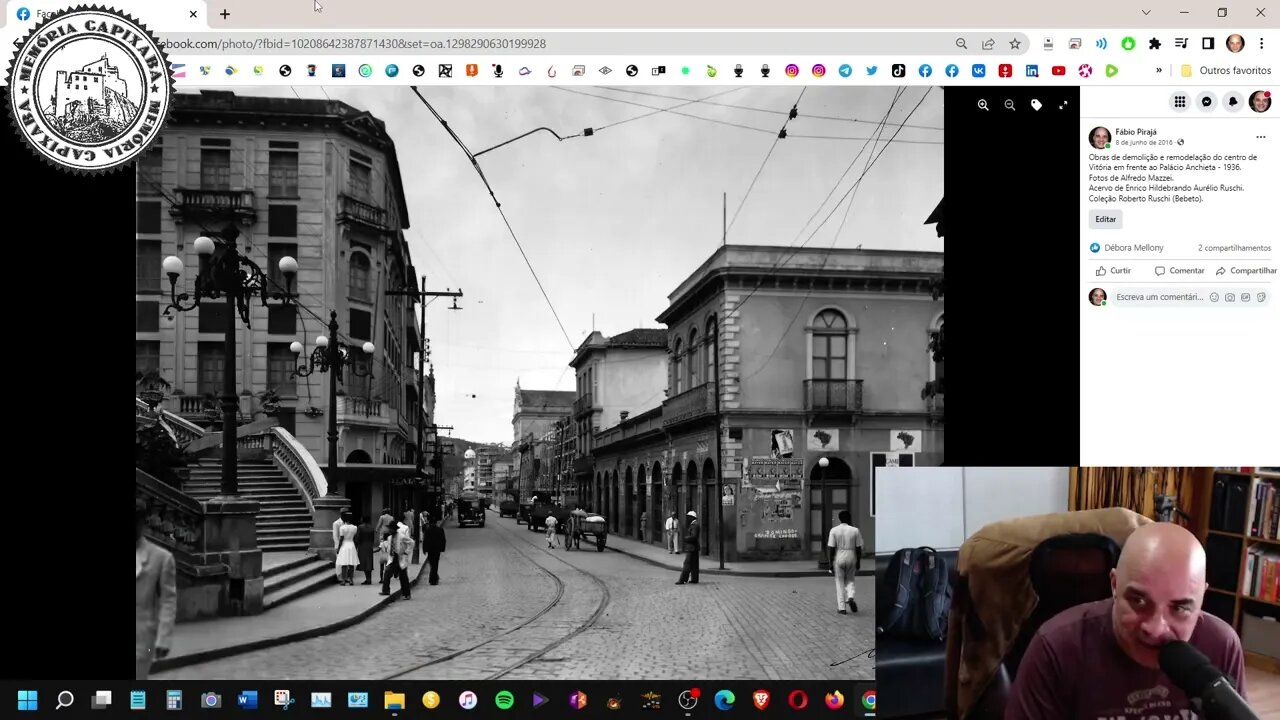Viewport: 1280px width, 720px height.
Task: Enter fullscreen photo view
Action: [x=1063, y=105]
